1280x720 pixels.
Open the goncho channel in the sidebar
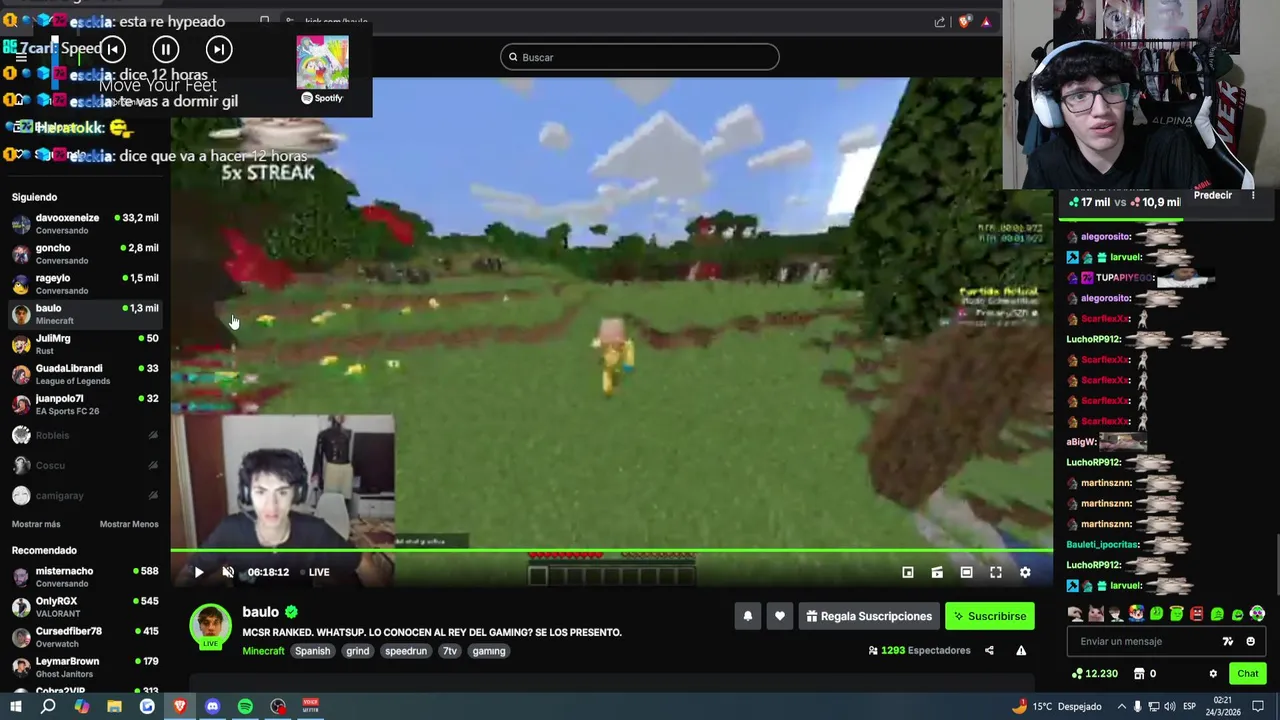tap(85, 253)
